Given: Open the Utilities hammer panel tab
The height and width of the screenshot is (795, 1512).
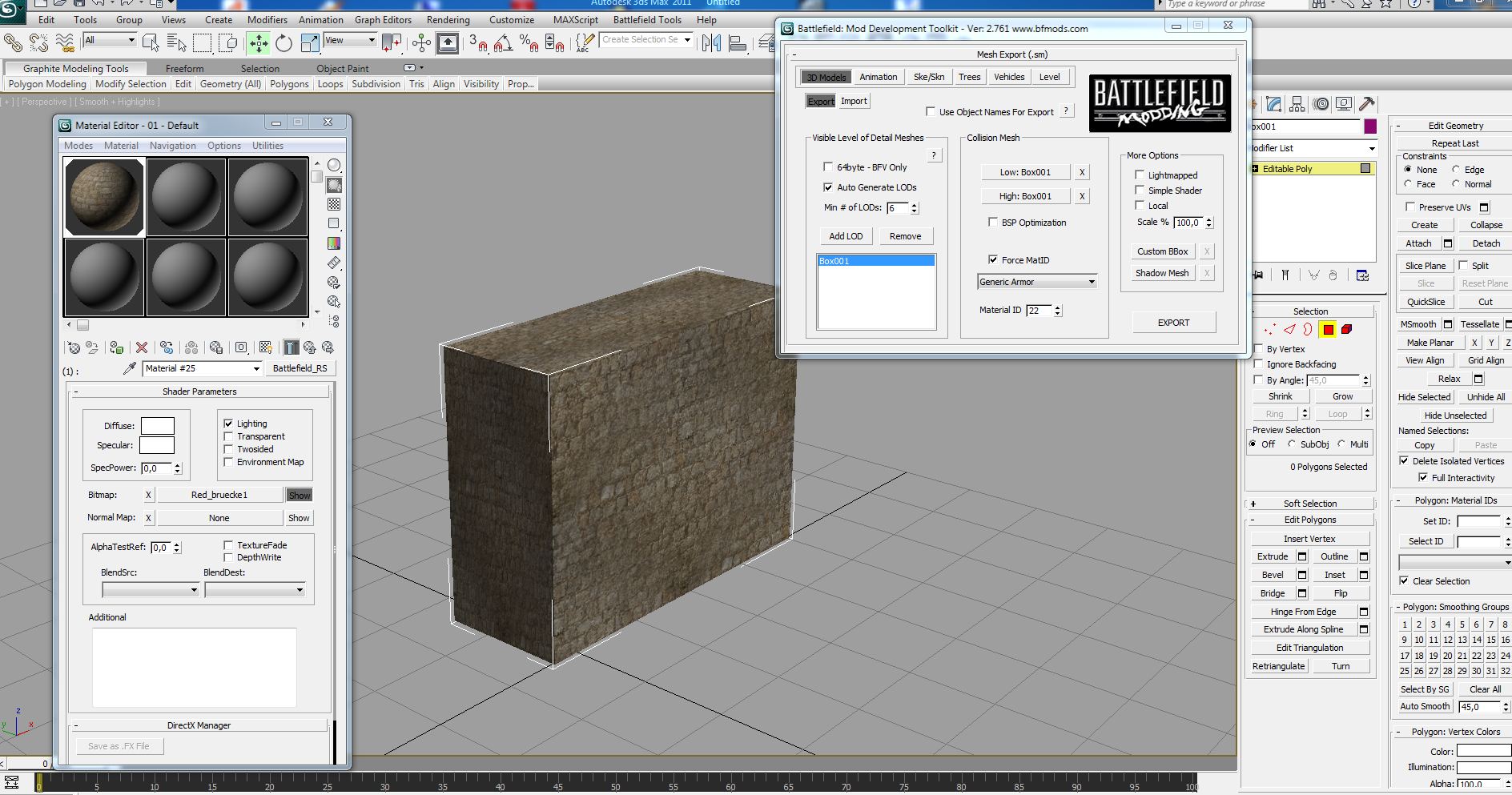Looking at the screenshot, I should point(1367,104).
